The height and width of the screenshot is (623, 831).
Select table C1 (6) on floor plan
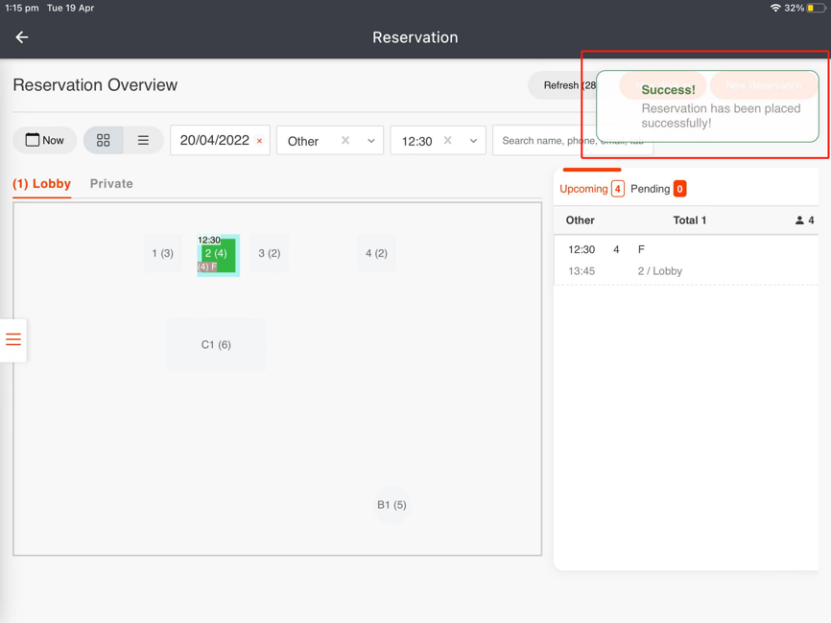[x=216, y=345]
